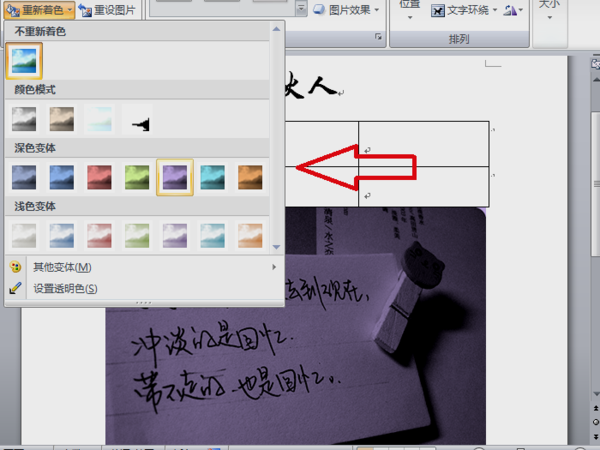Expand the picture styles gallery arrow
This screenshot has width=600, height=450.
(x=302, y=9)
